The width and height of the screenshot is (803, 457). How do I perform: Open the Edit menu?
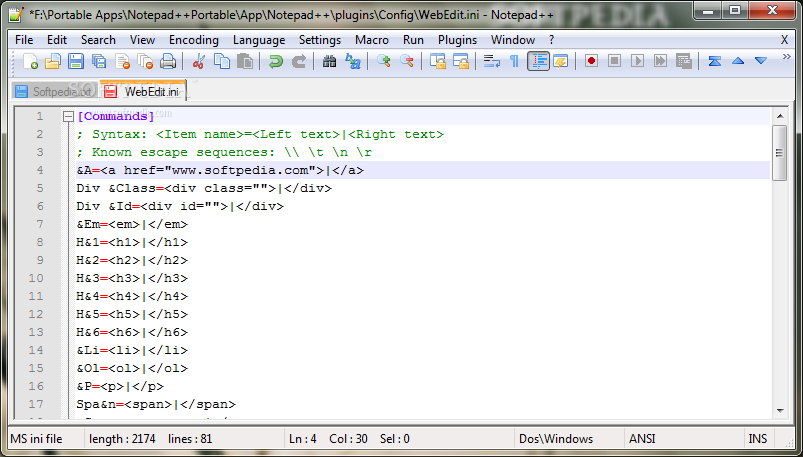(x=57, y=40)
